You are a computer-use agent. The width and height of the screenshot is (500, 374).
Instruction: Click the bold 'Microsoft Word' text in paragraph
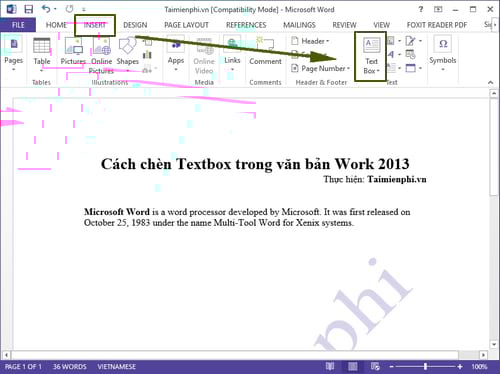pyautogui.click(x=117, y=212)
